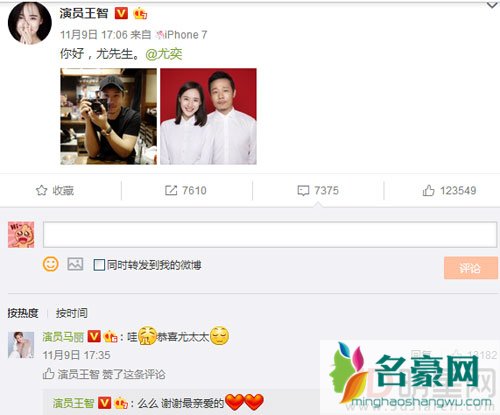Open the red-background couple photo thumbnail

(208, 116)
